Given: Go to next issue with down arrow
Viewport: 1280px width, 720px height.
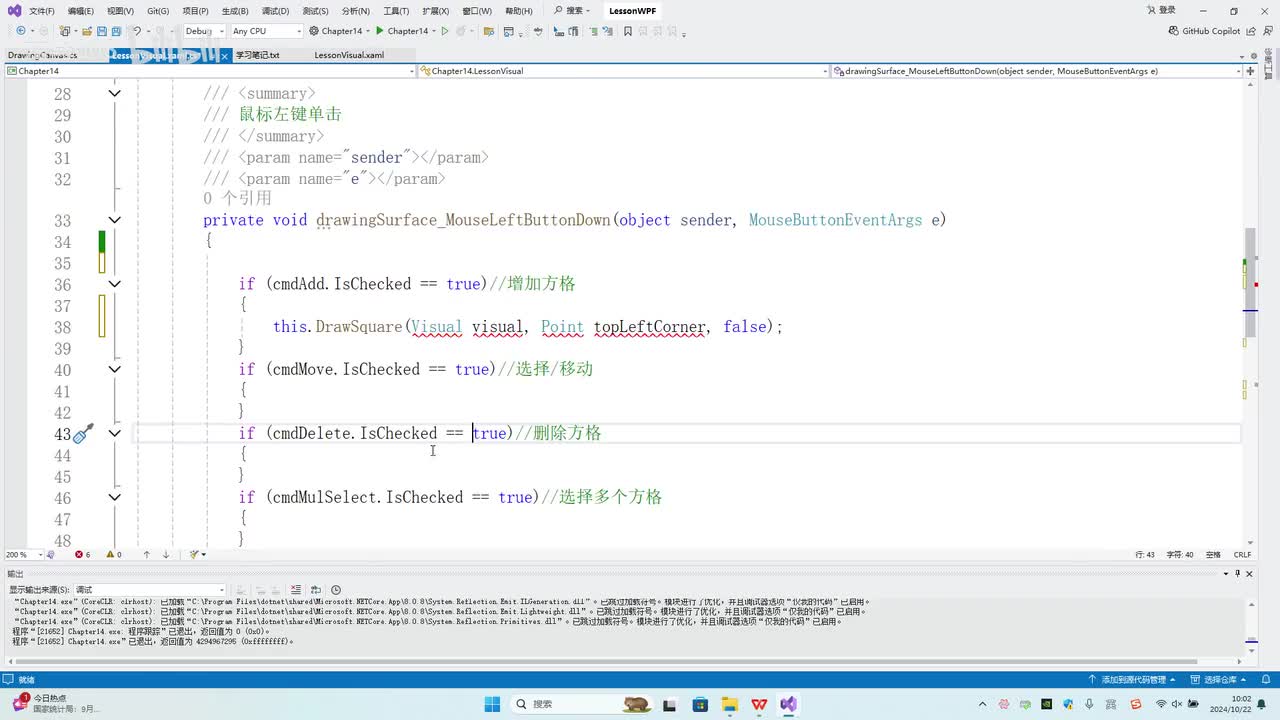Looking at the screenshot, I should 166,554.
